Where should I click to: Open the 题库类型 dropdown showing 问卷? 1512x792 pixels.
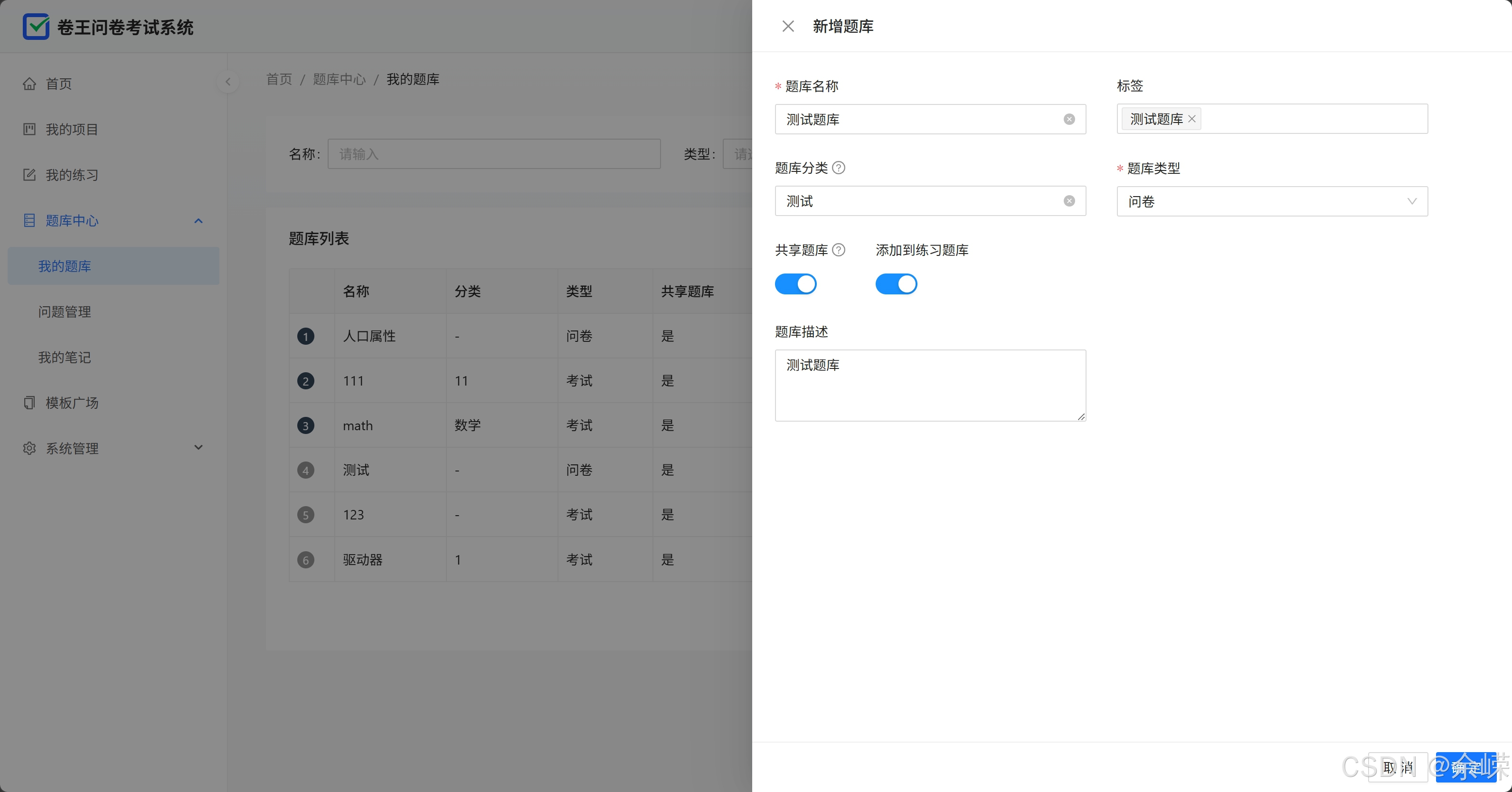[1272, 201]
